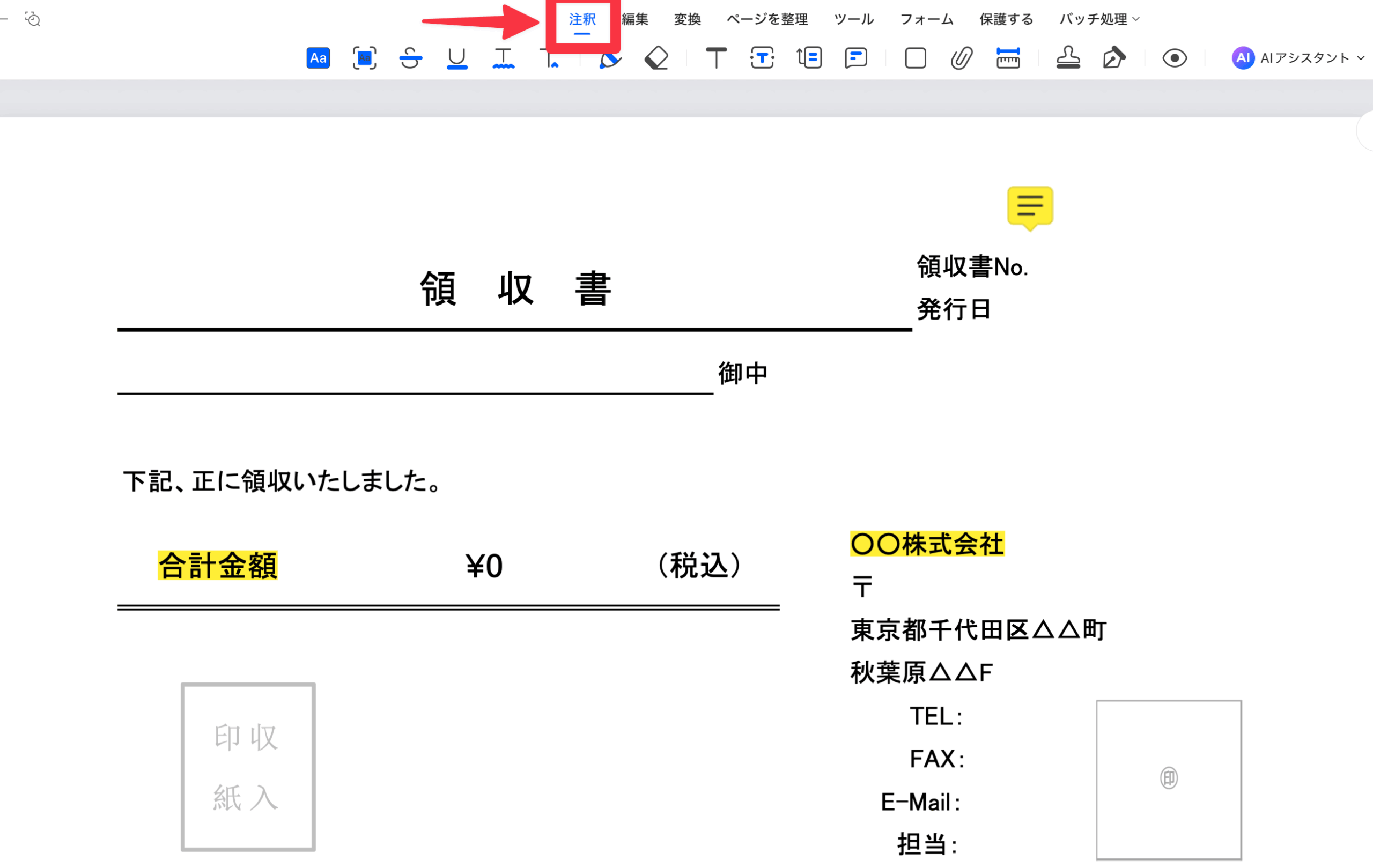Click the highlighted 合計金額 text
The width and height of the screenshot is (1373, 868).
[217, 566]
